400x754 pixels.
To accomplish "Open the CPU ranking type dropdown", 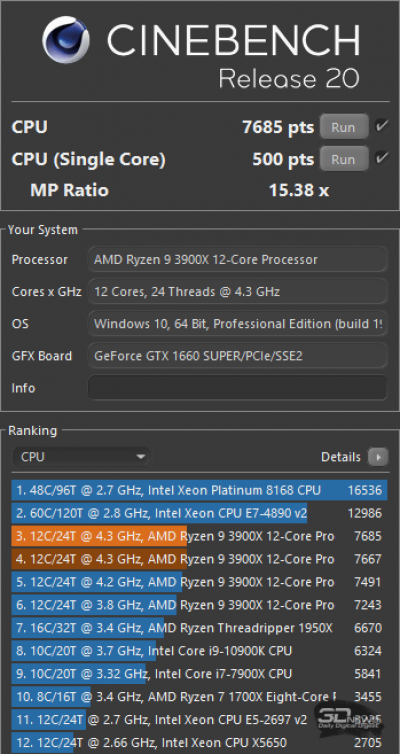I will (x=81, y=457).
